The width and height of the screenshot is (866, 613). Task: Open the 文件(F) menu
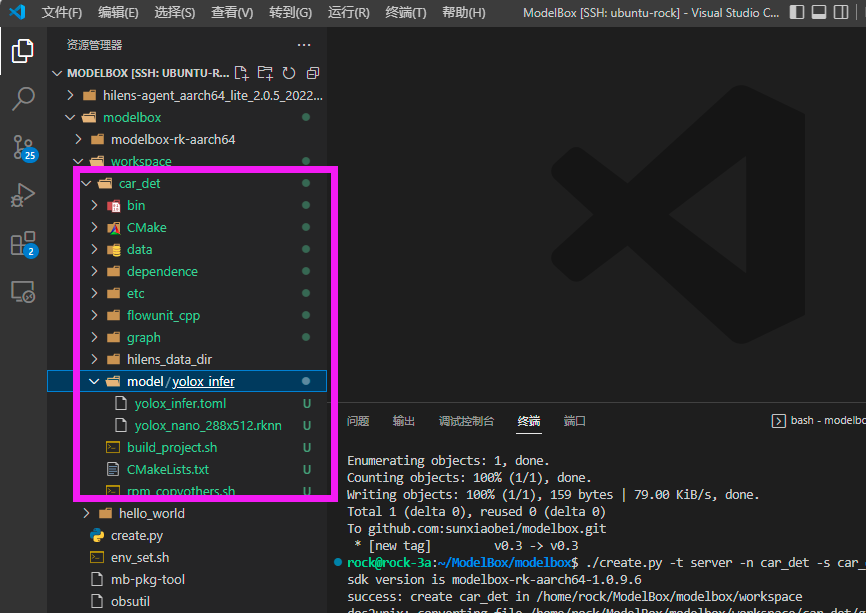pyautogui.click(x=61, y=13)
